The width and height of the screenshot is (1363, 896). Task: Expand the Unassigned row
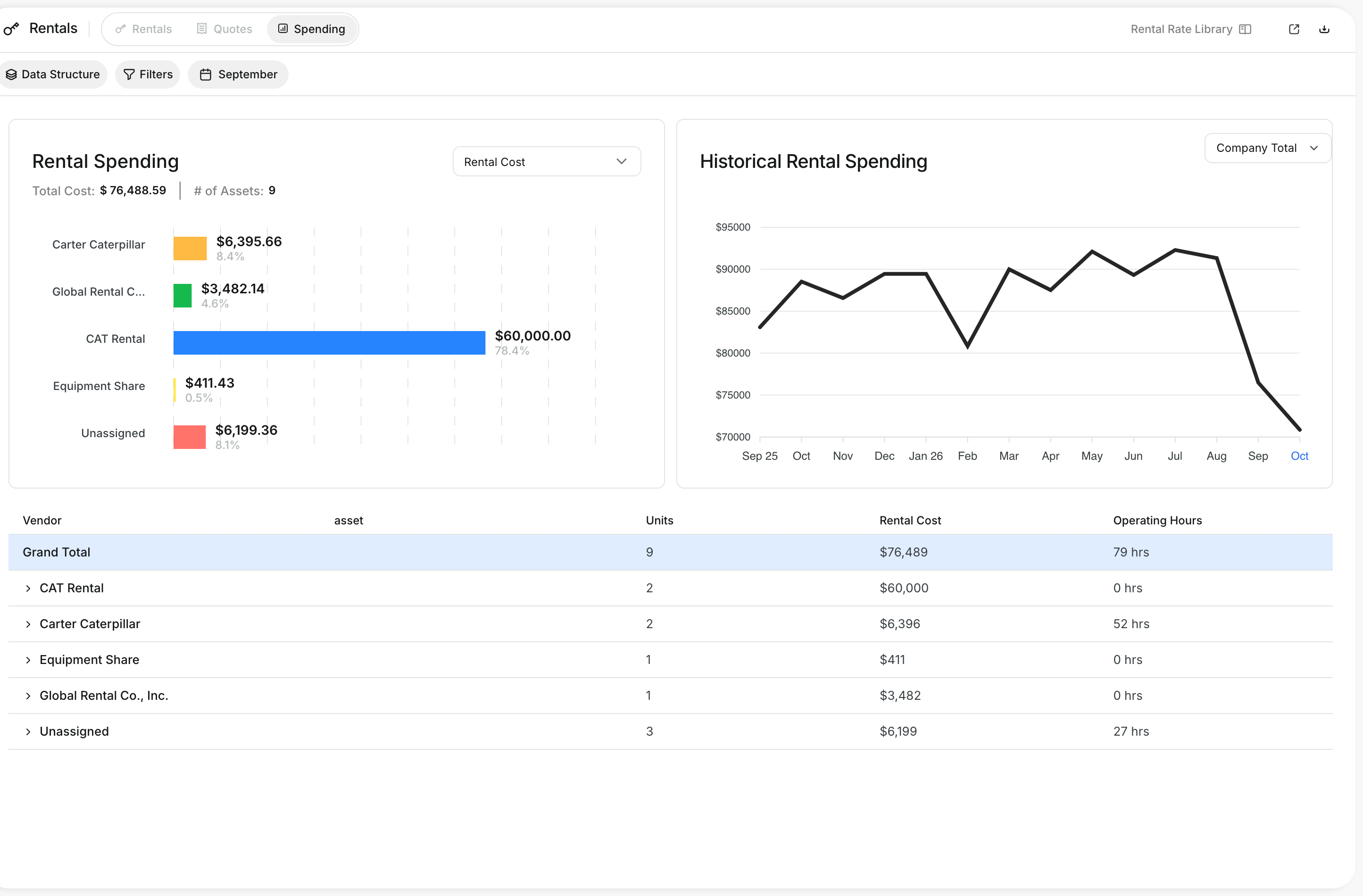(x=28, y=732)
